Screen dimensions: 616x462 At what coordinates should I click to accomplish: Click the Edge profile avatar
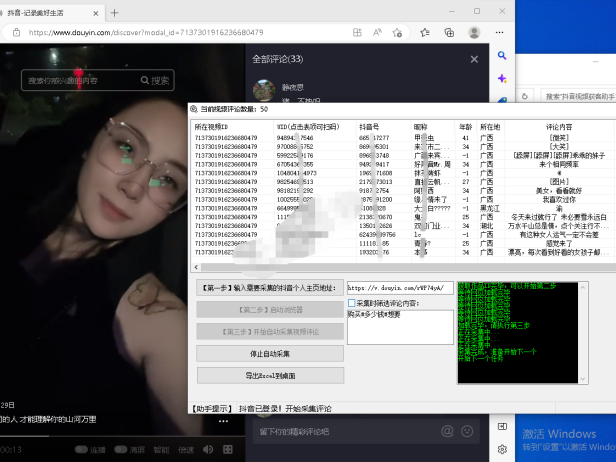tap(474, 33)
